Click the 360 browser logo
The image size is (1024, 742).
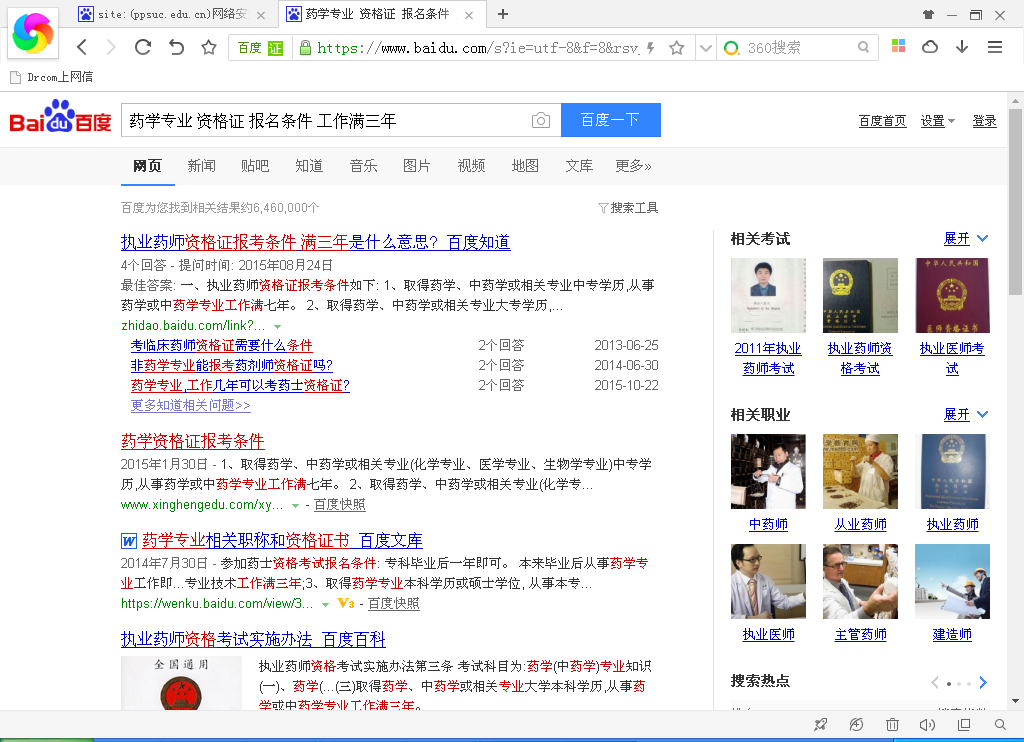(x=33, y=33)
